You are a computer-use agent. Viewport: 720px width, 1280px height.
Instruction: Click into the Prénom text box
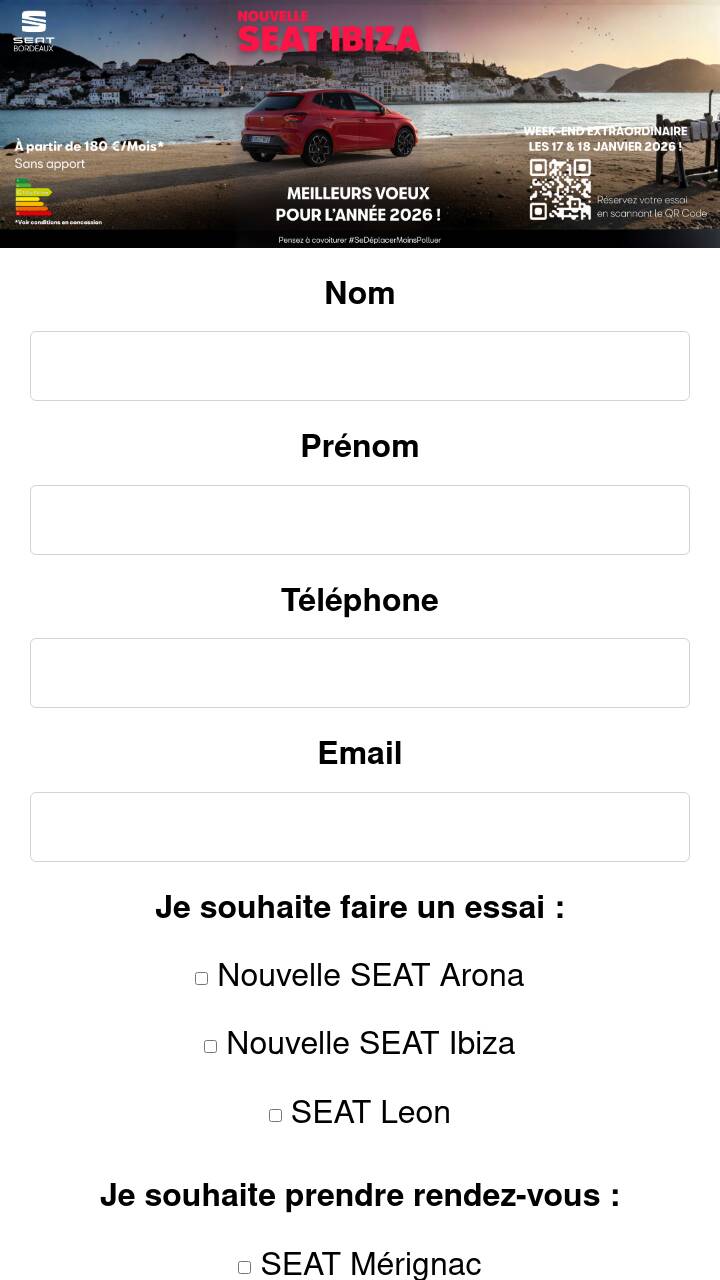(x=360, y=520)
